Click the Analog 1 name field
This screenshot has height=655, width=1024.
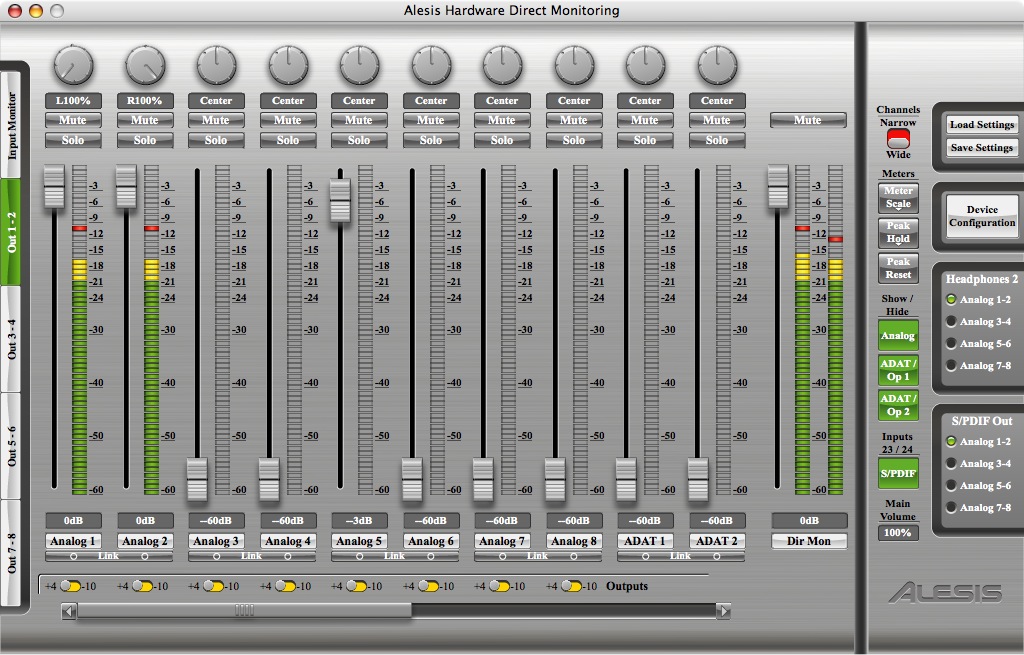coord(73,541)
